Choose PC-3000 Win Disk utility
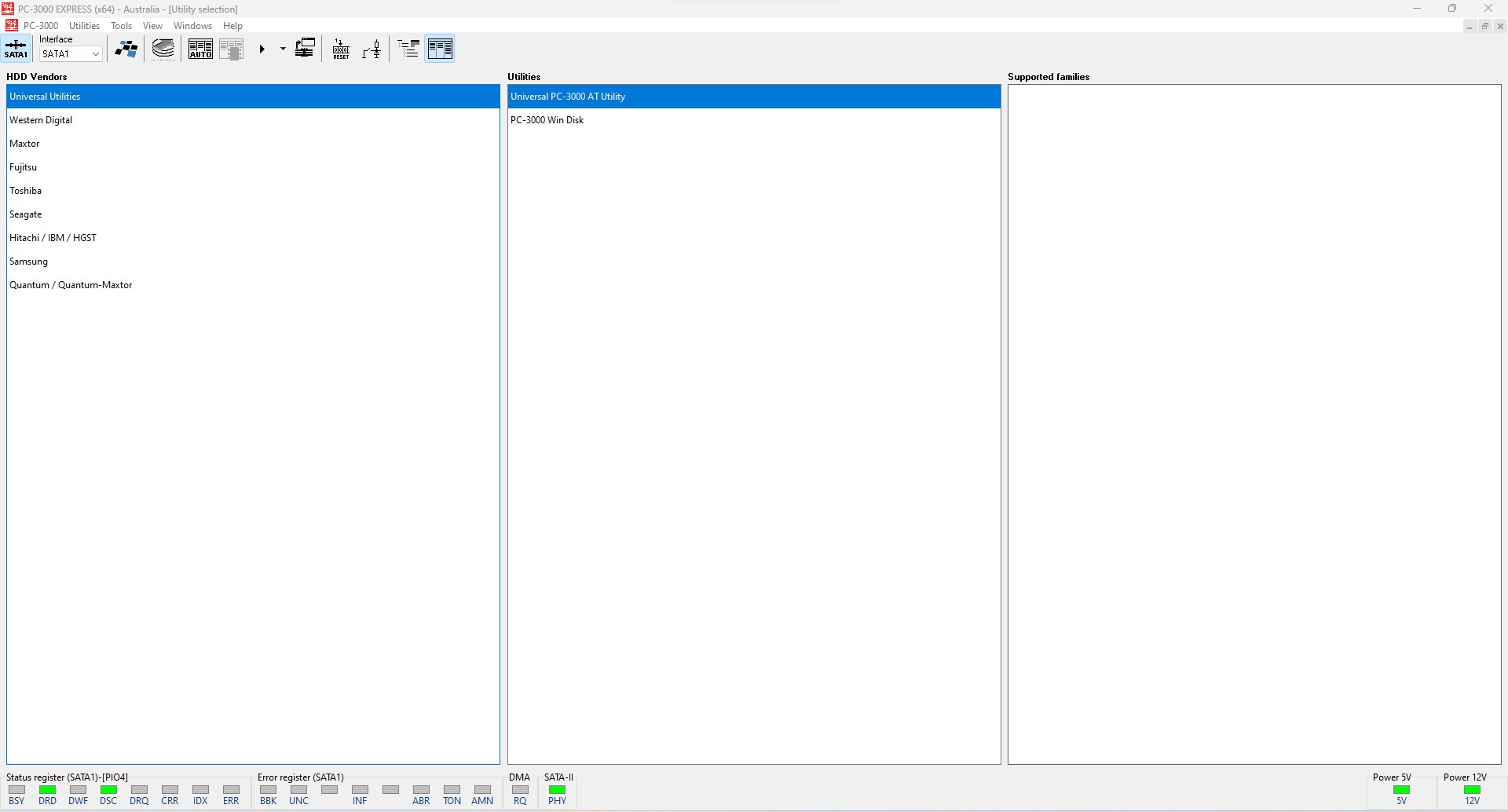 point(547,120)
